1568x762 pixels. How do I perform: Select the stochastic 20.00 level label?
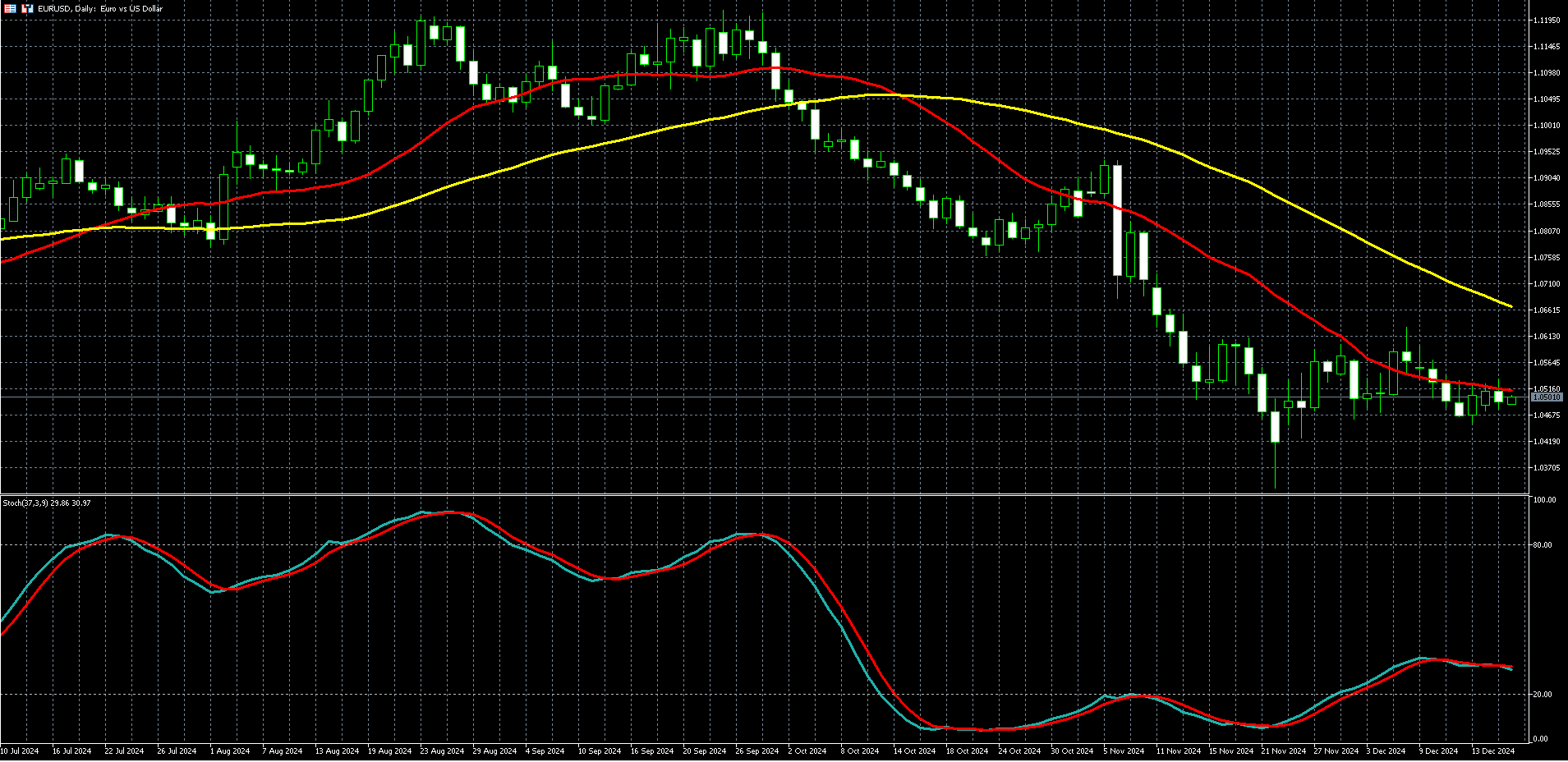(1544, 695)
